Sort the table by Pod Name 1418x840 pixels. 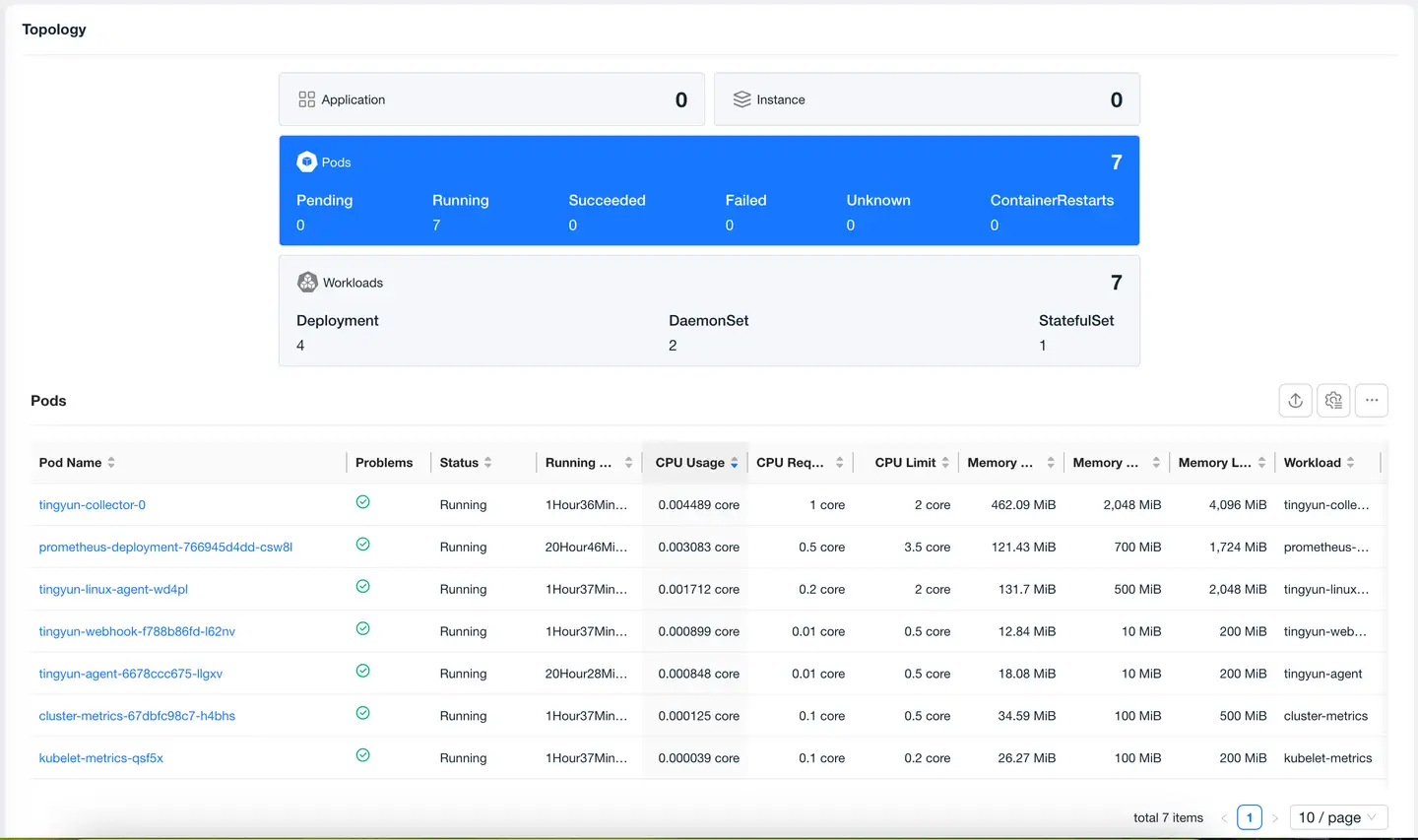111,463
